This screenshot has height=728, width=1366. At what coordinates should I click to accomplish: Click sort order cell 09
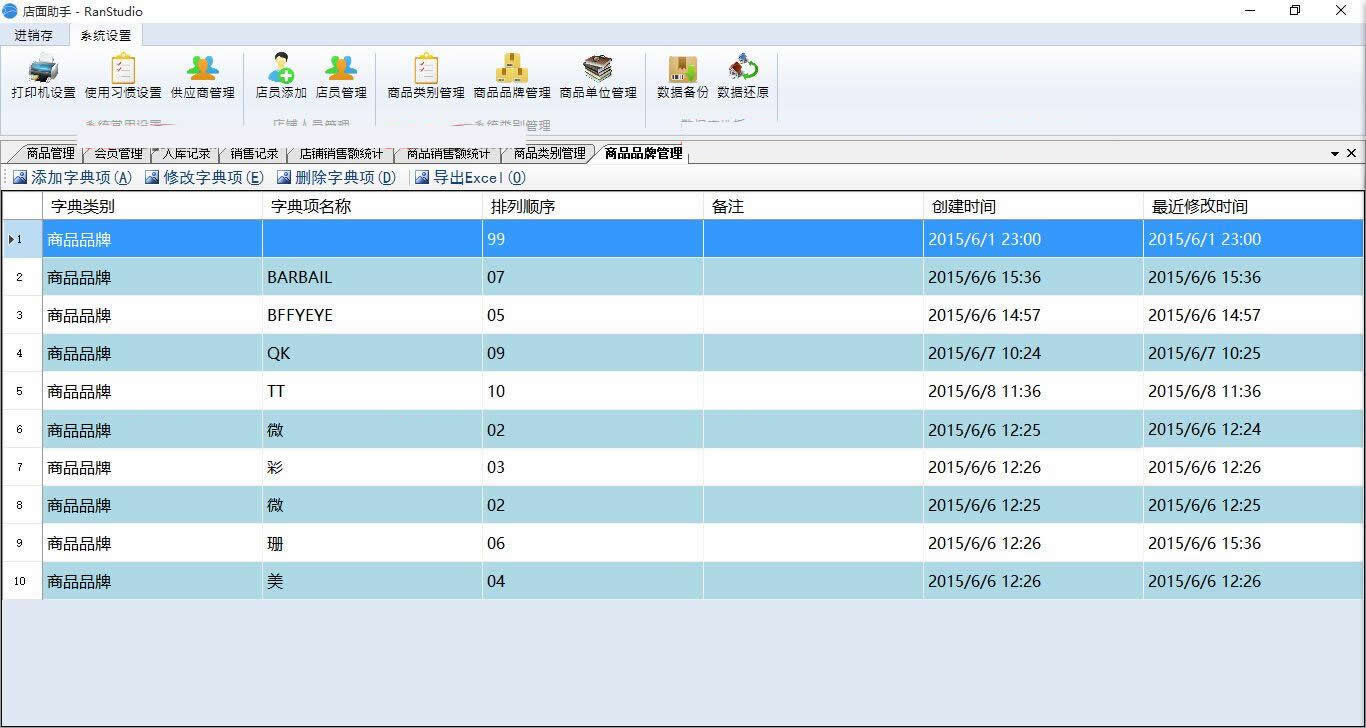click(x=593, y=353)
